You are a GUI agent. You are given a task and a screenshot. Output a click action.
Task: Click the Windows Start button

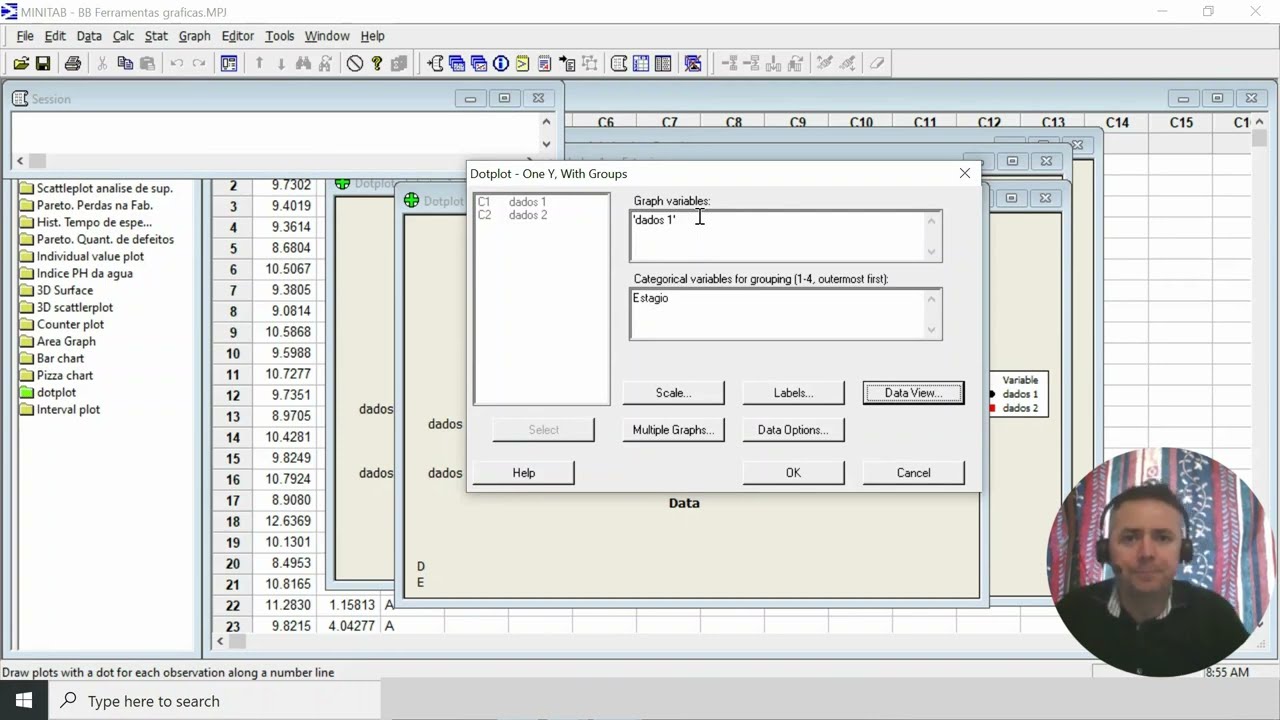click(24, 700)
